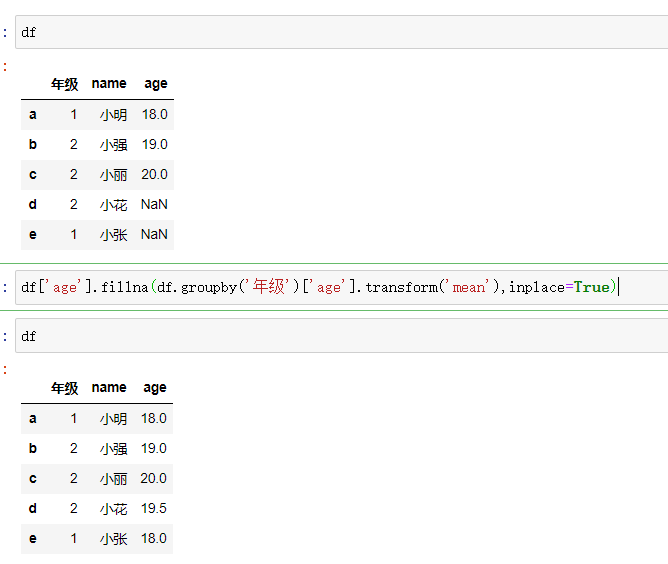Screen dimensions: 668x564
Task: Select 小花 in the lower table
Action: [113, 509]
